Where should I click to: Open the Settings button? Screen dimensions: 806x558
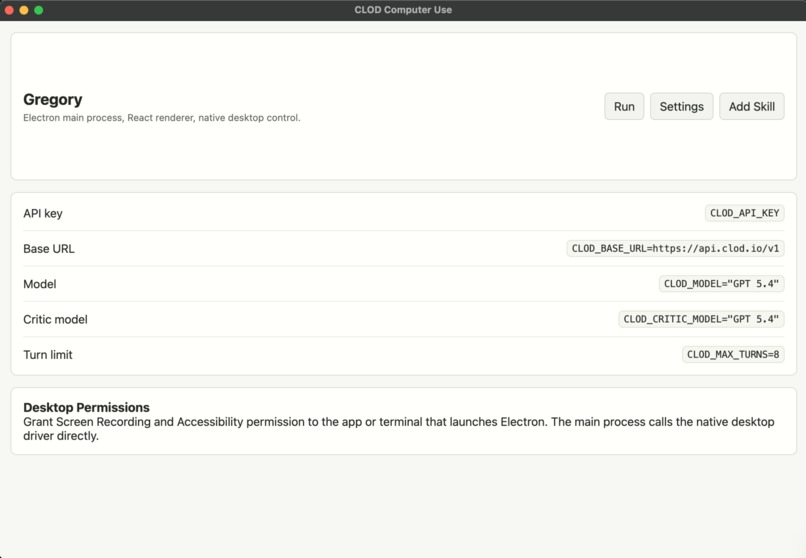[682, 106]
